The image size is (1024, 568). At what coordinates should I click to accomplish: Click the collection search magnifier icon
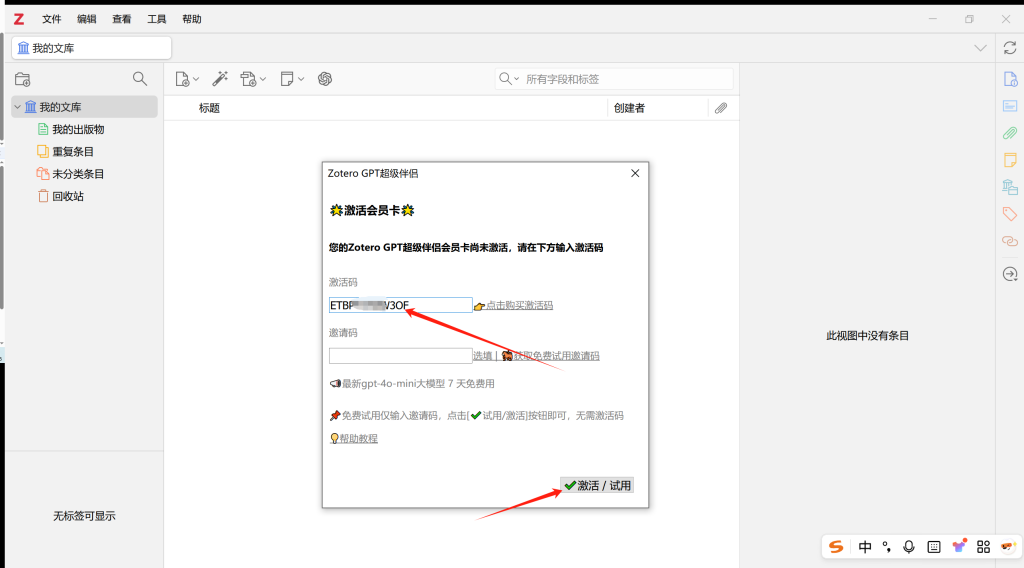(x=140, y=79)
